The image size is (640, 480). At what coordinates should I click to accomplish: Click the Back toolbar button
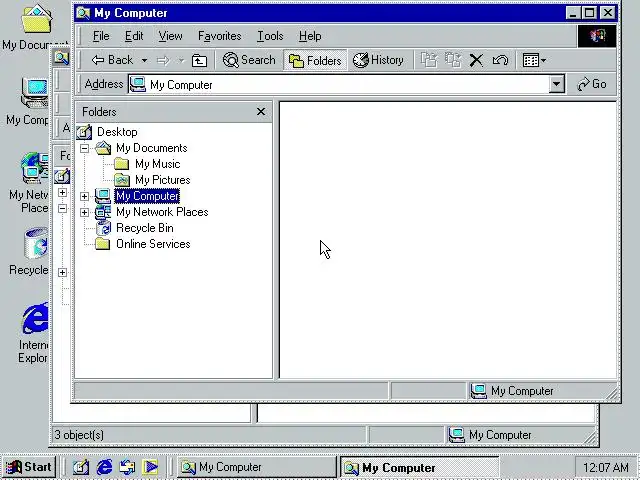(112, 60)
